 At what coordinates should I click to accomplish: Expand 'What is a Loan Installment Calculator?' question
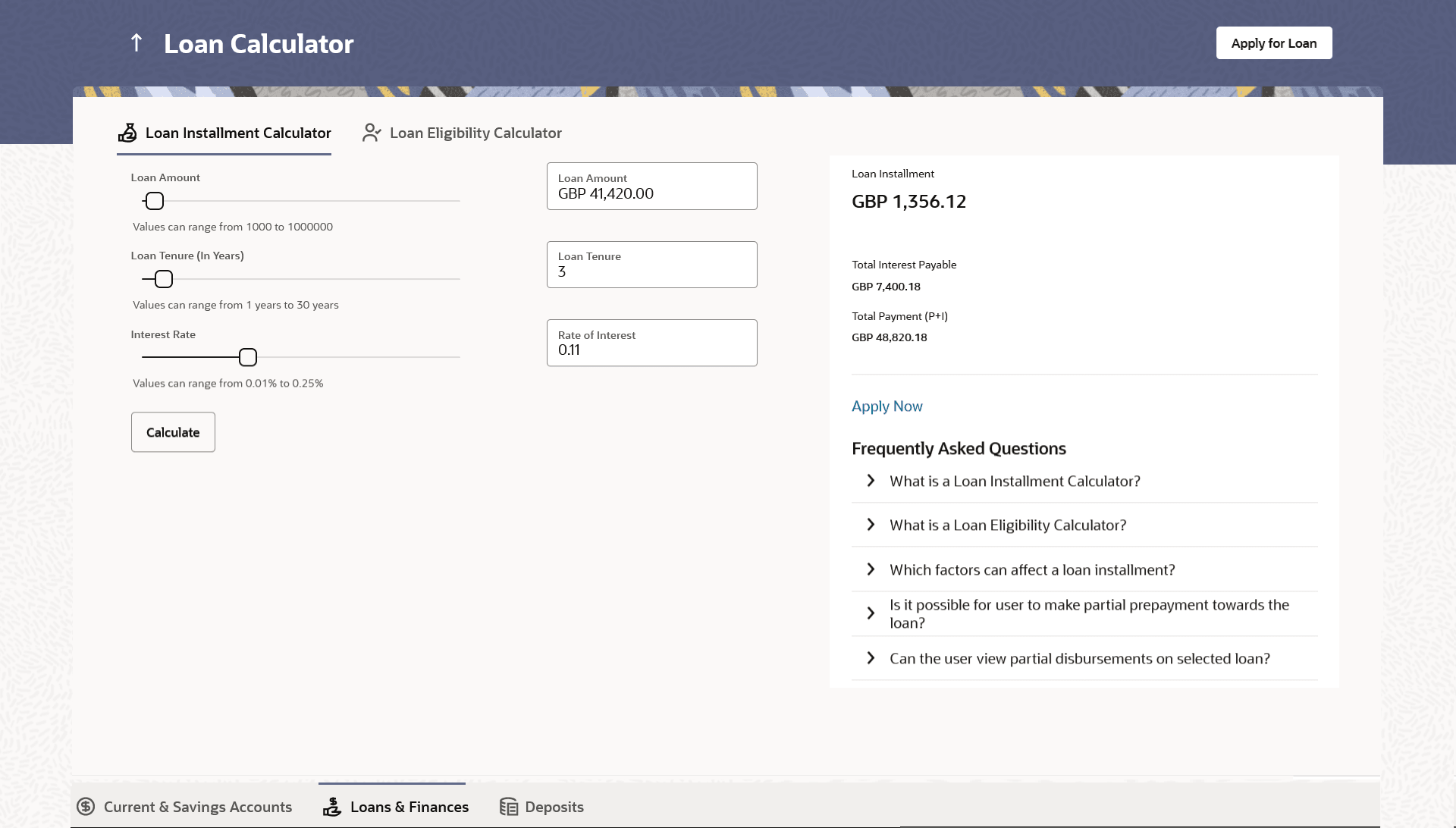pyautogui.click(x=871, y=481)
